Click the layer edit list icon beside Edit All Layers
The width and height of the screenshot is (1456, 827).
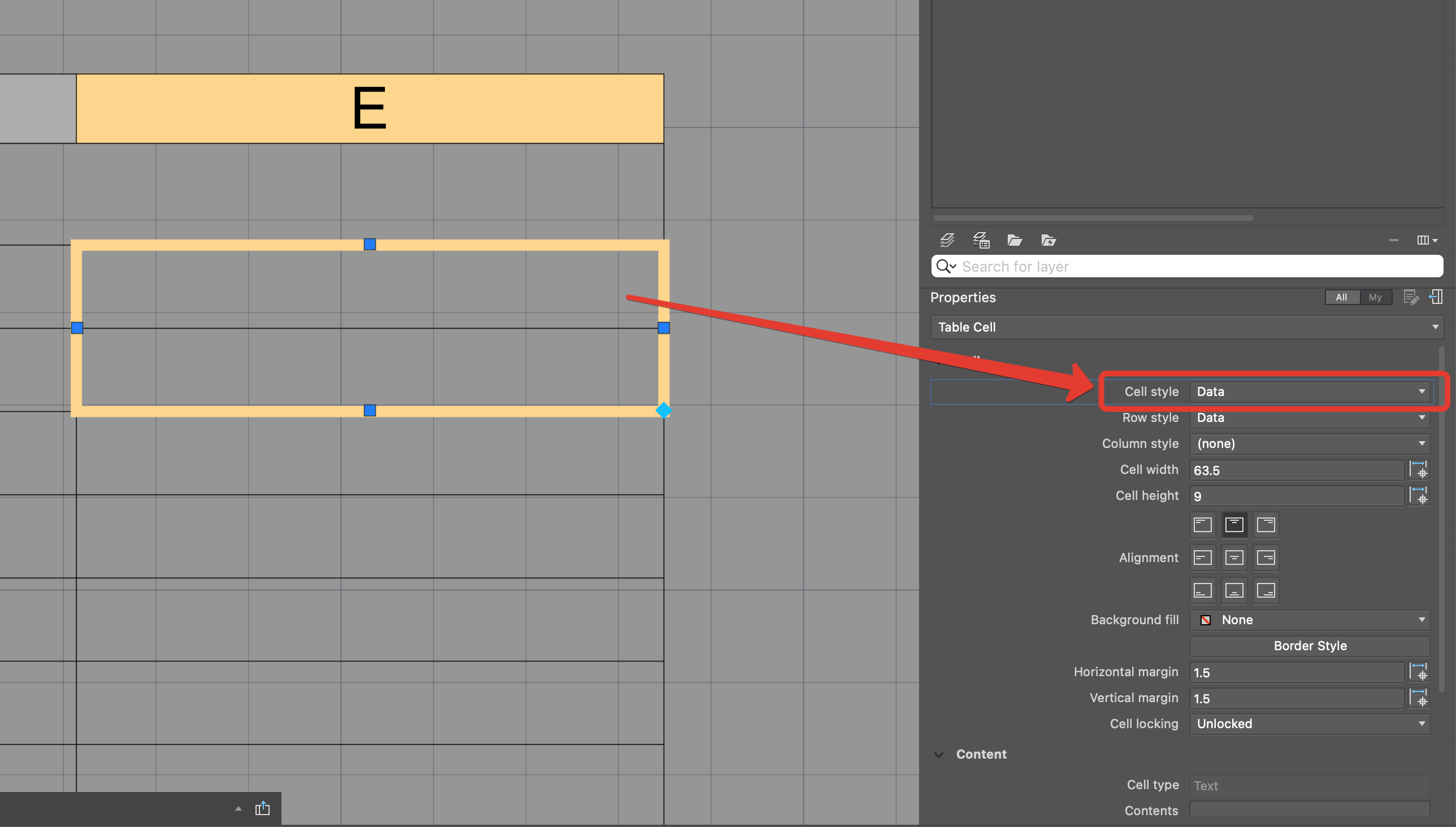point(981,240)
